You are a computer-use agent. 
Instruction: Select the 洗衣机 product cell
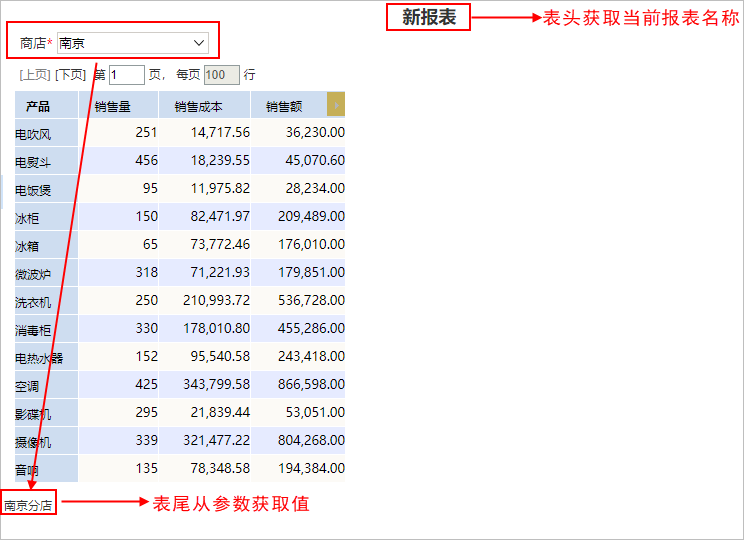[46, 301]
